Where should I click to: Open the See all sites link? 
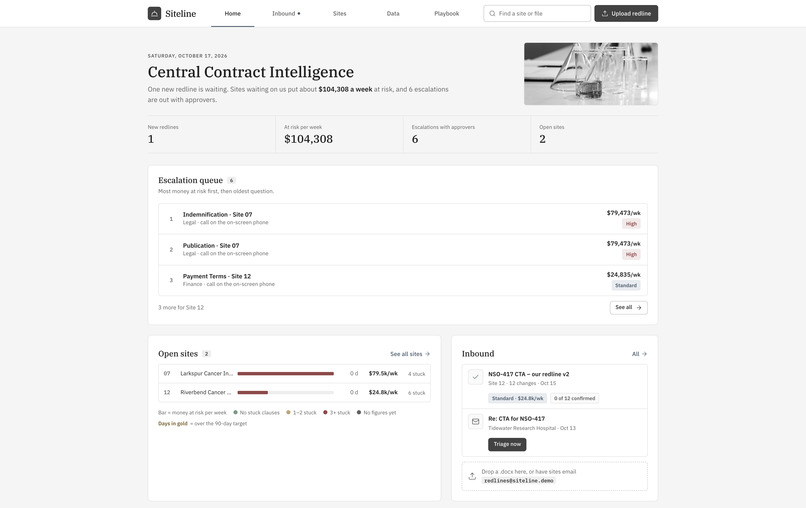click(x=410, y=354)
